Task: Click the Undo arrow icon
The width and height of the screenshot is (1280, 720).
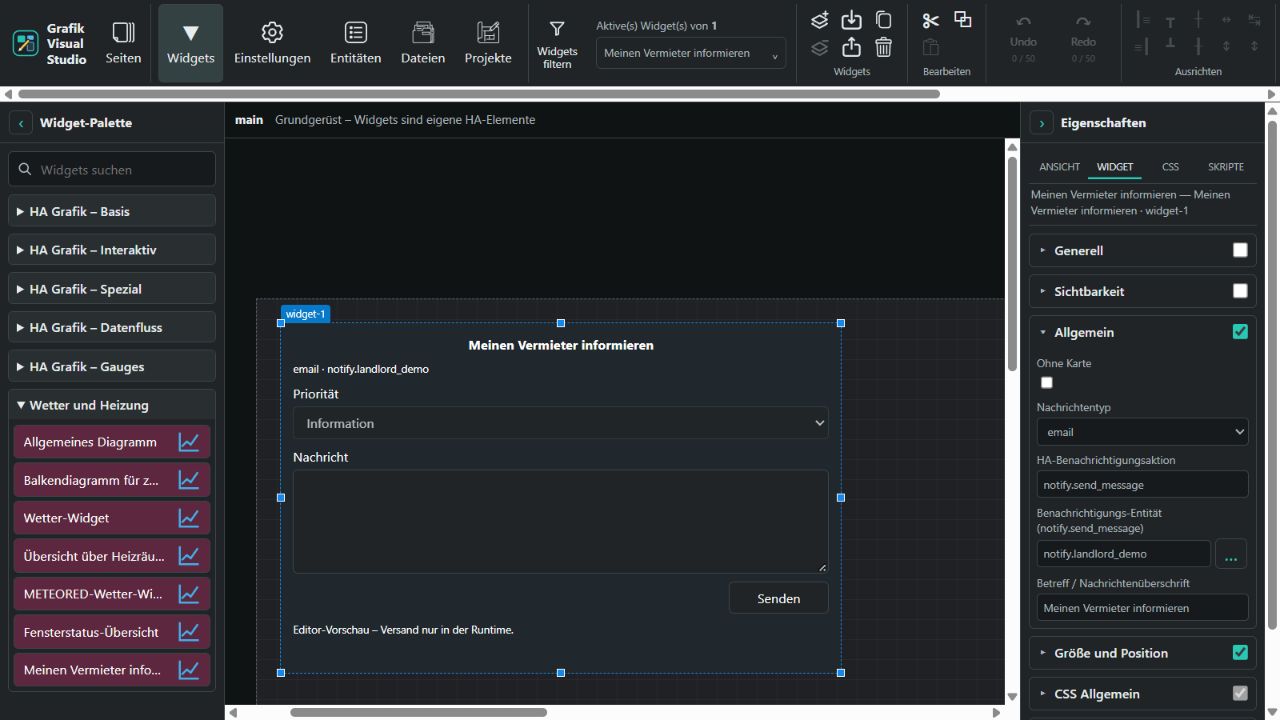Action: [1023, 22]
